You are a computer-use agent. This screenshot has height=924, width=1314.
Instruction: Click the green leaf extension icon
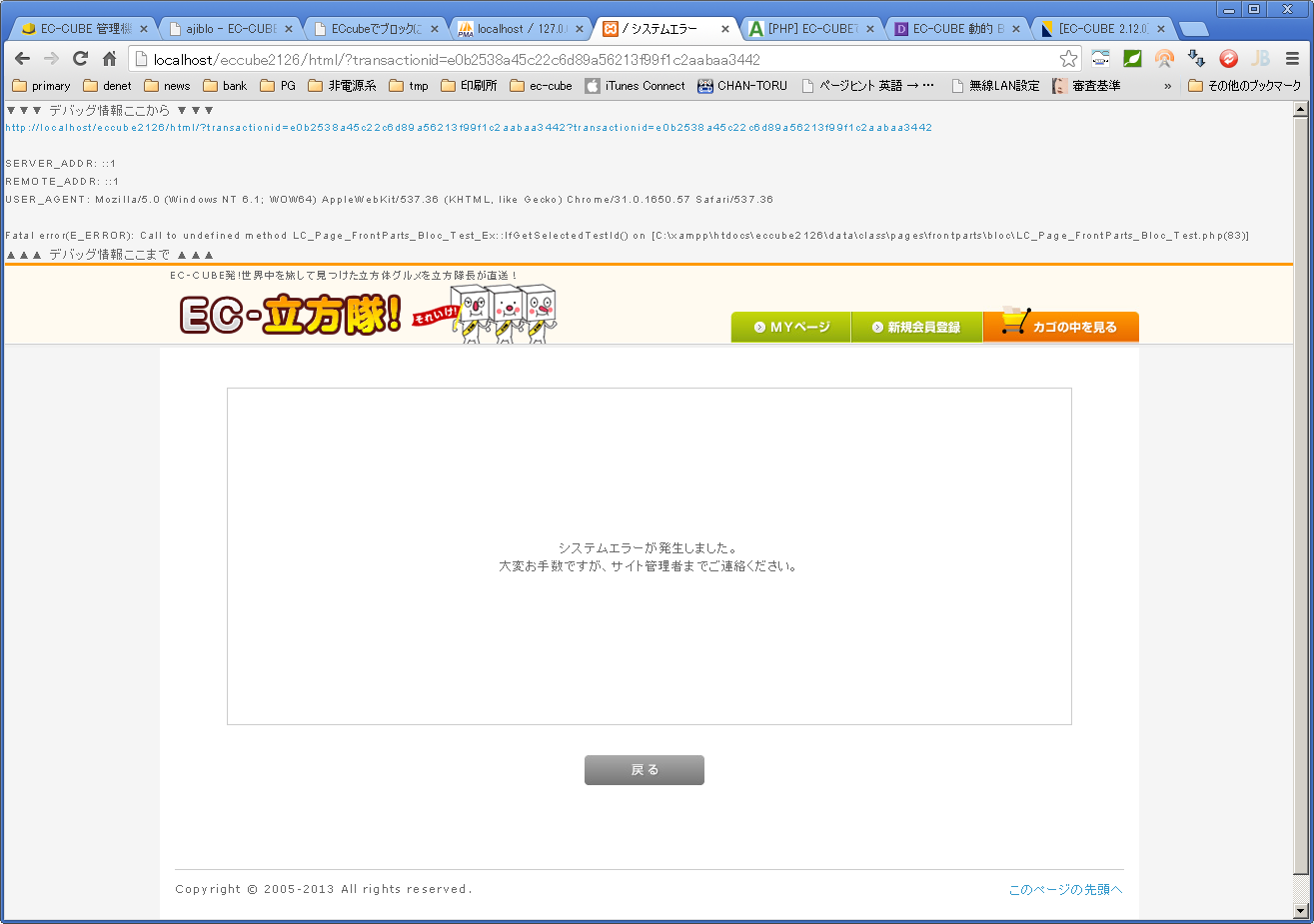(x=1132, y=59)
